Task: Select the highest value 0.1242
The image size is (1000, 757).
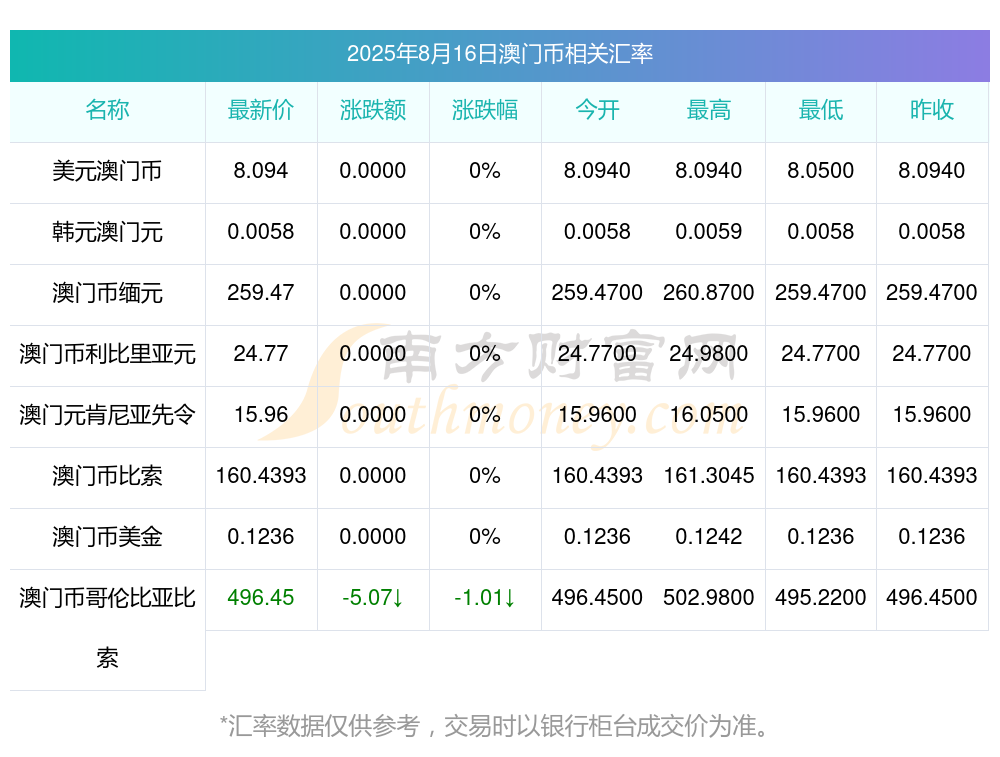Action: pyautogui.click(x=709, y=536)
